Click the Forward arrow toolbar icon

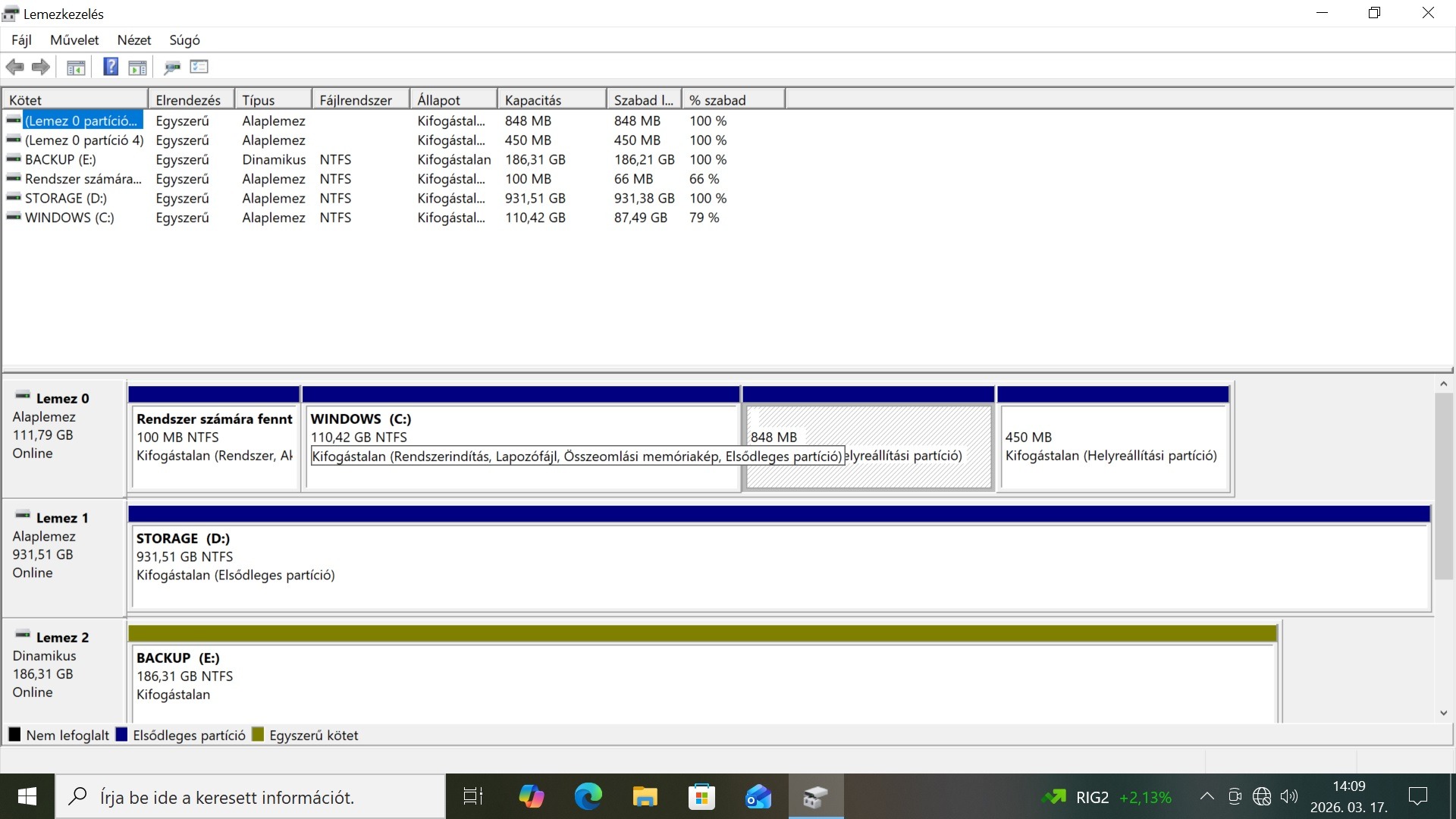coord(41,67)
